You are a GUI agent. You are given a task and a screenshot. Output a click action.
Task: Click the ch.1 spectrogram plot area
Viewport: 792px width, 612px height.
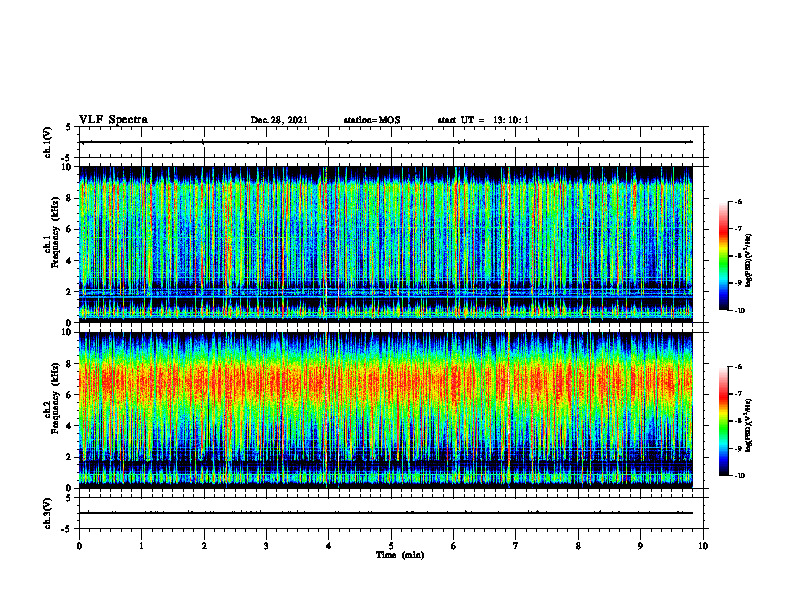click(x=386, y=244)
